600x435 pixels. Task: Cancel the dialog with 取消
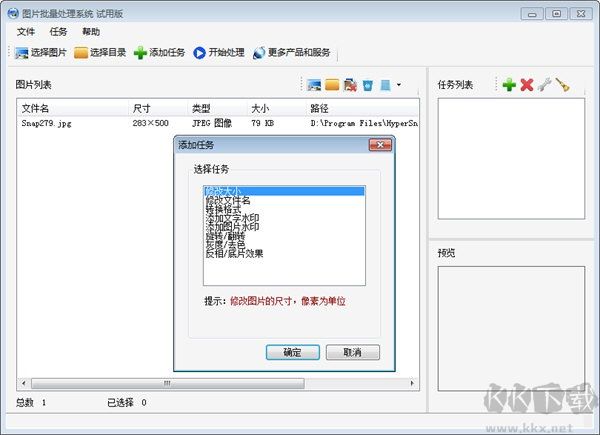point(353,352)
